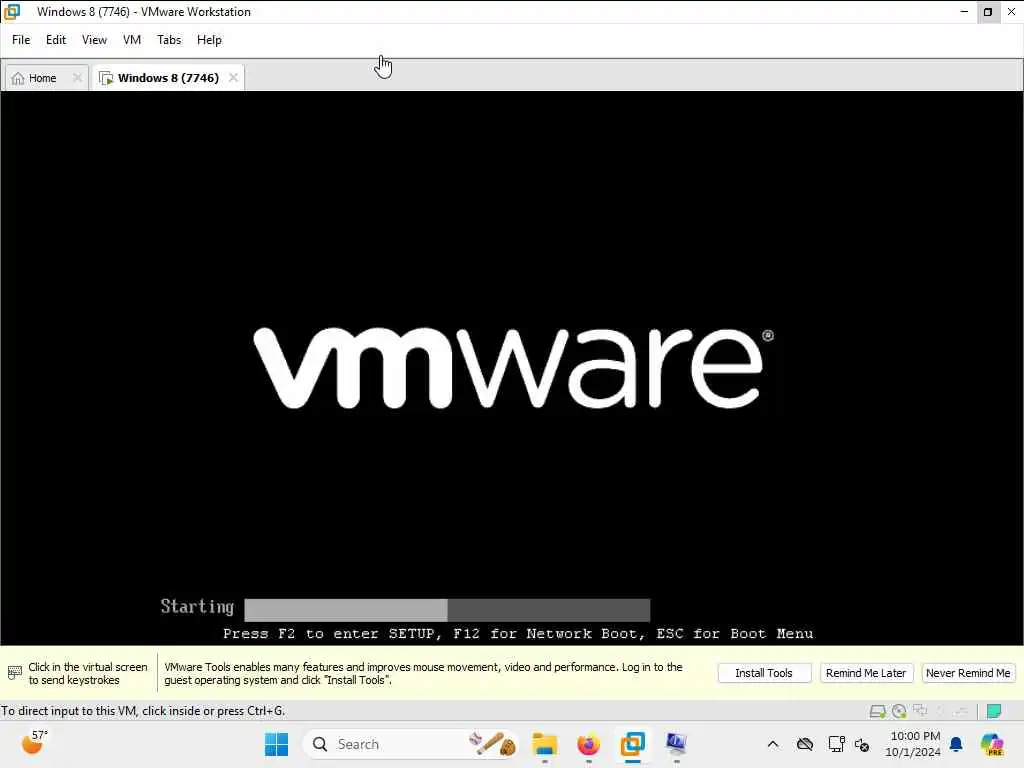1024x768 pixels.
Task: Open the weather widget showing 57°
Action: pyautogui.click(x=34, y=743)
